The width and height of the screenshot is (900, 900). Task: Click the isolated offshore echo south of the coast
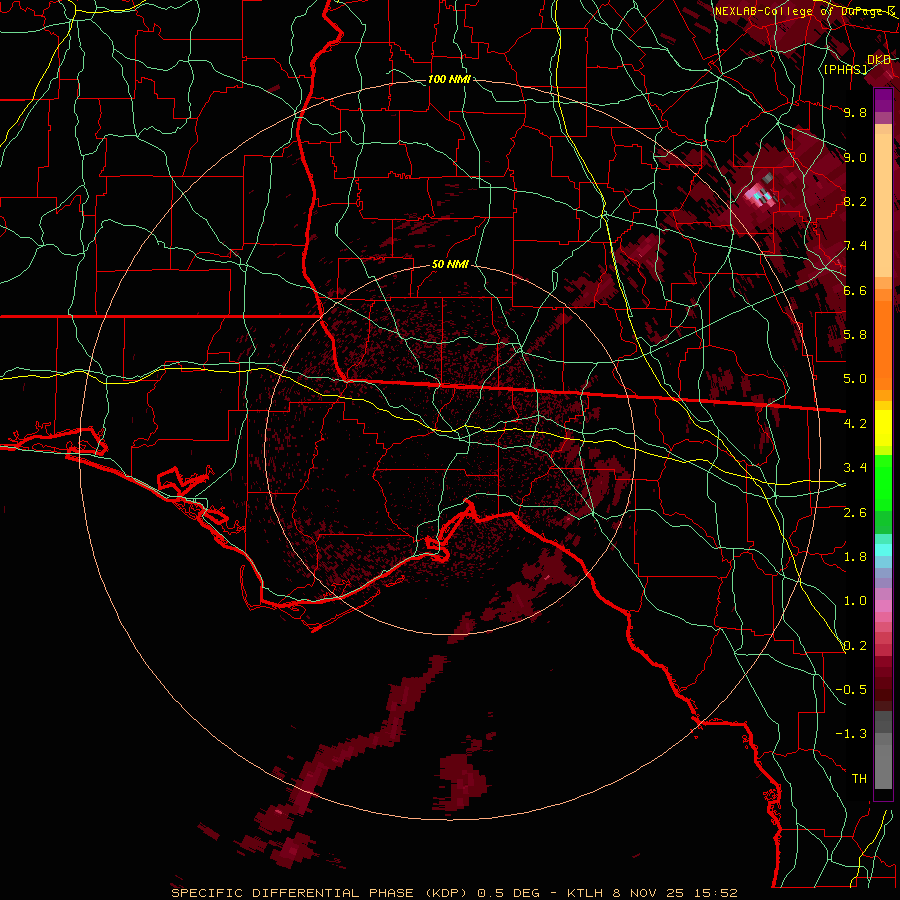pos(463,782)
